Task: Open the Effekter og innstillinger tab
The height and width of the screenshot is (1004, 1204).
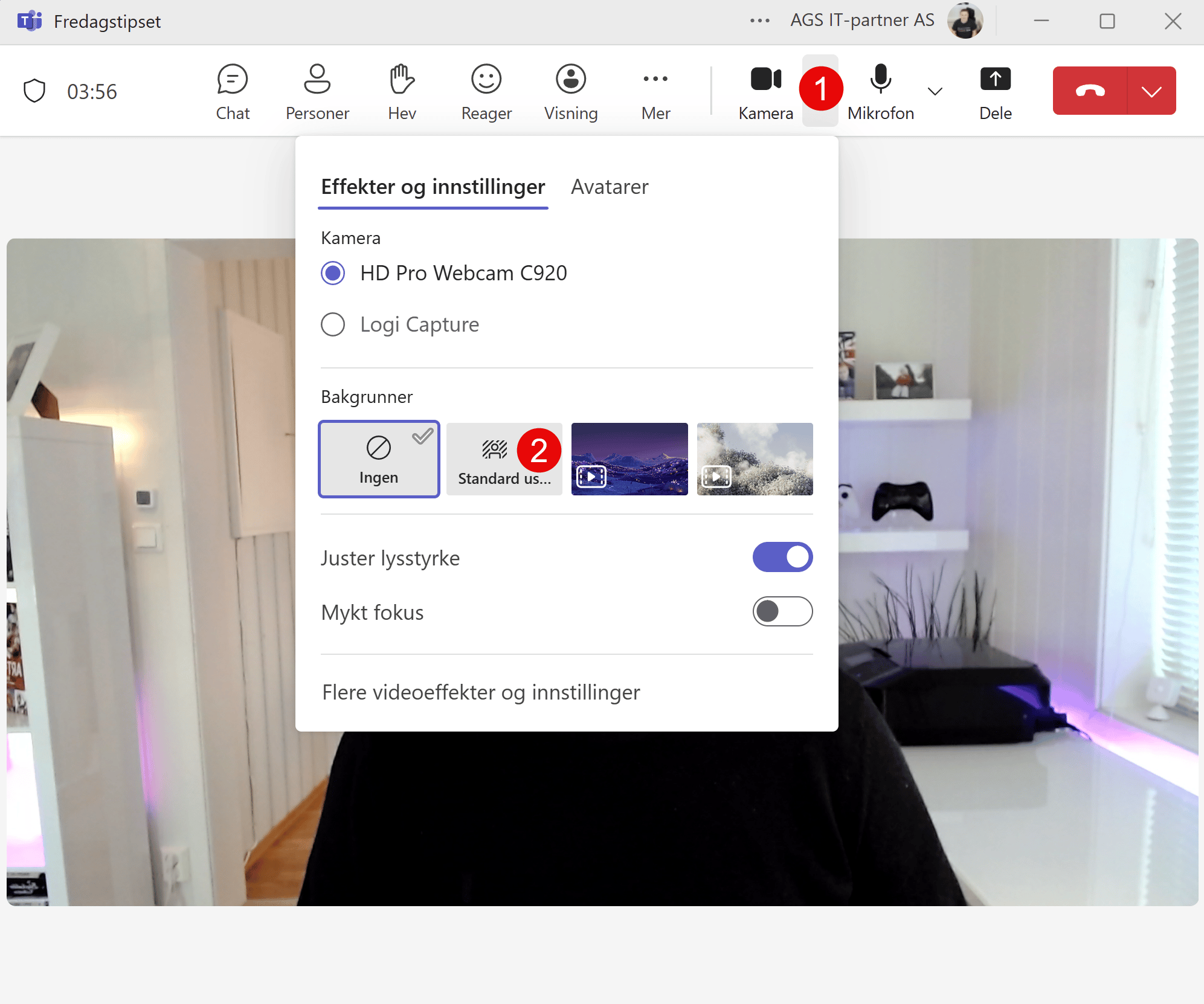Action: [x=431, y=186]
